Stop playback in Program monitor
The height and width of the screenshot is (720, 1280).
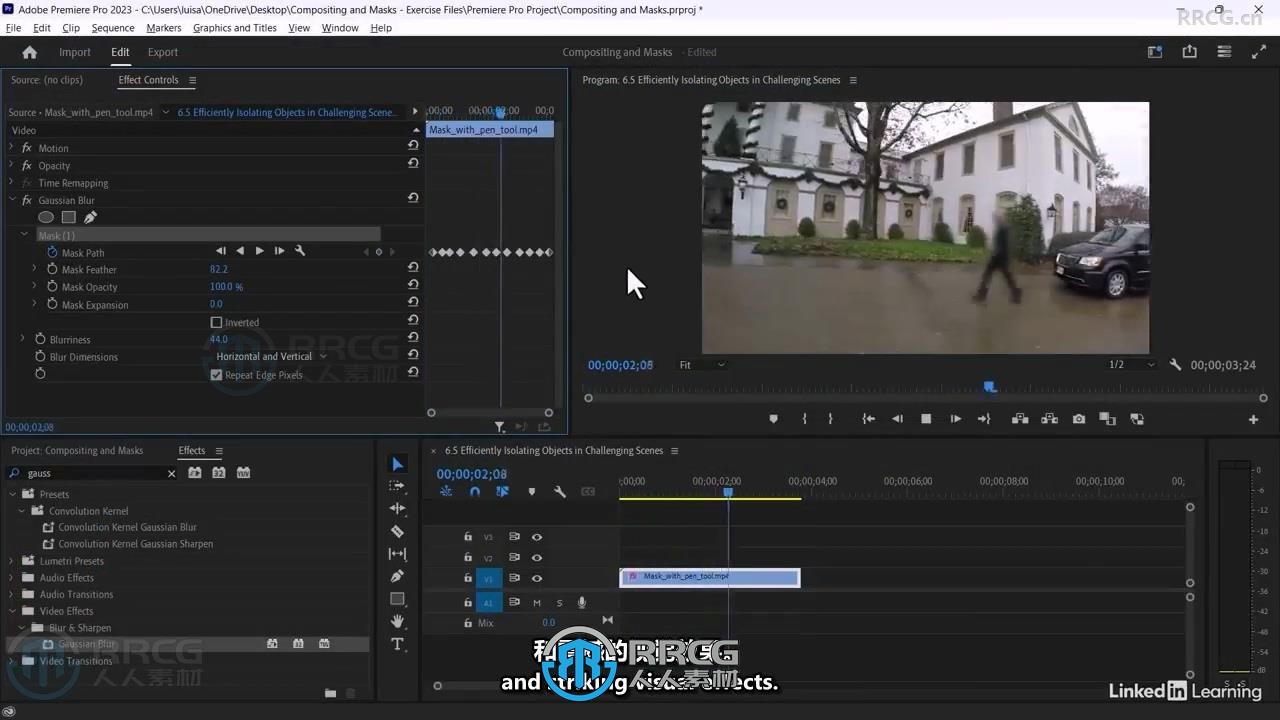[926, 419]
